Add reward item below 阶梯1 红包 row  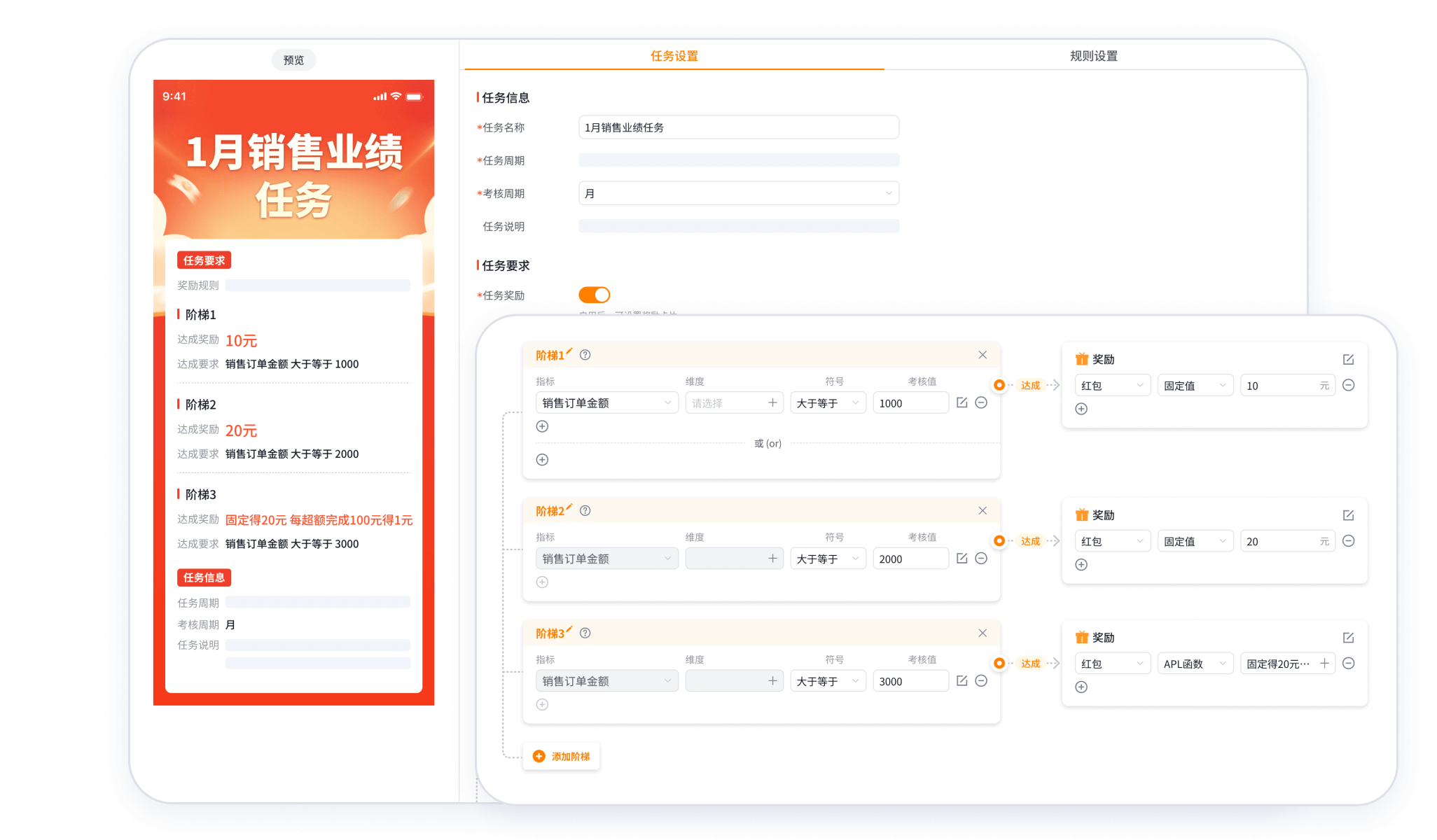point(1081,409)
